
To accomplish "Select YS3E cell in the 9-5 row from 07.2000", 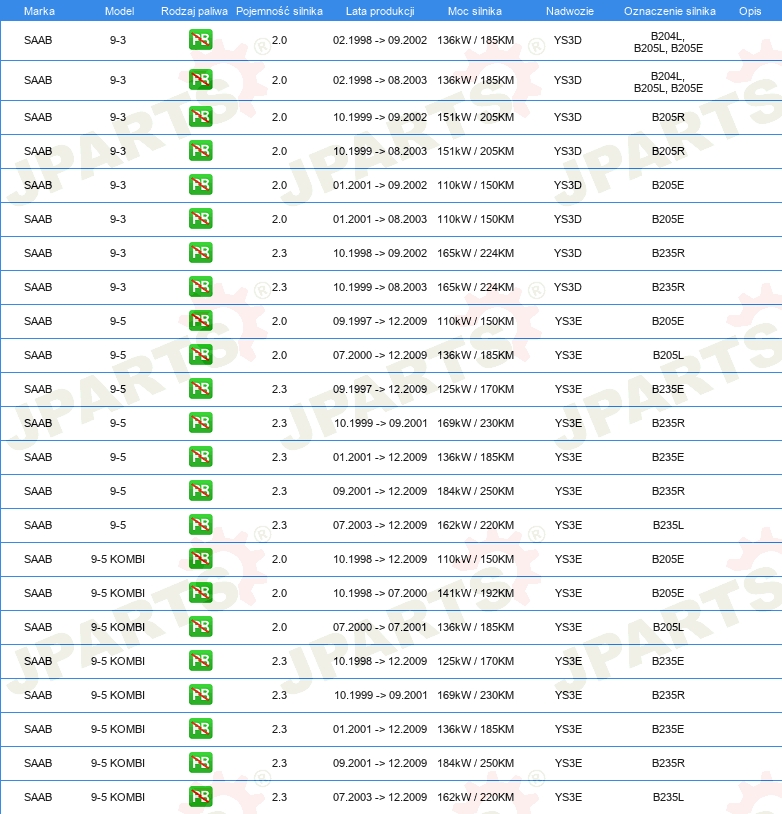I will 568,355.
